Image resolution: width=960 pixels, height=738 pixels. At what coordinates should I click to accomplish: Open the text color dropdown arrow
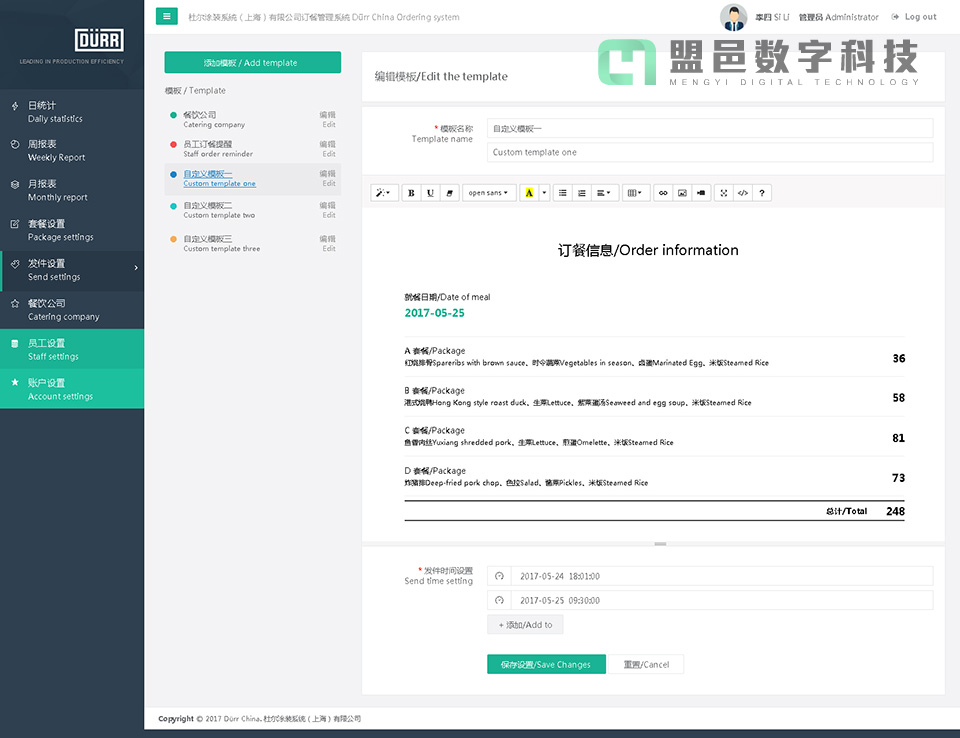(x=544, y=192)
